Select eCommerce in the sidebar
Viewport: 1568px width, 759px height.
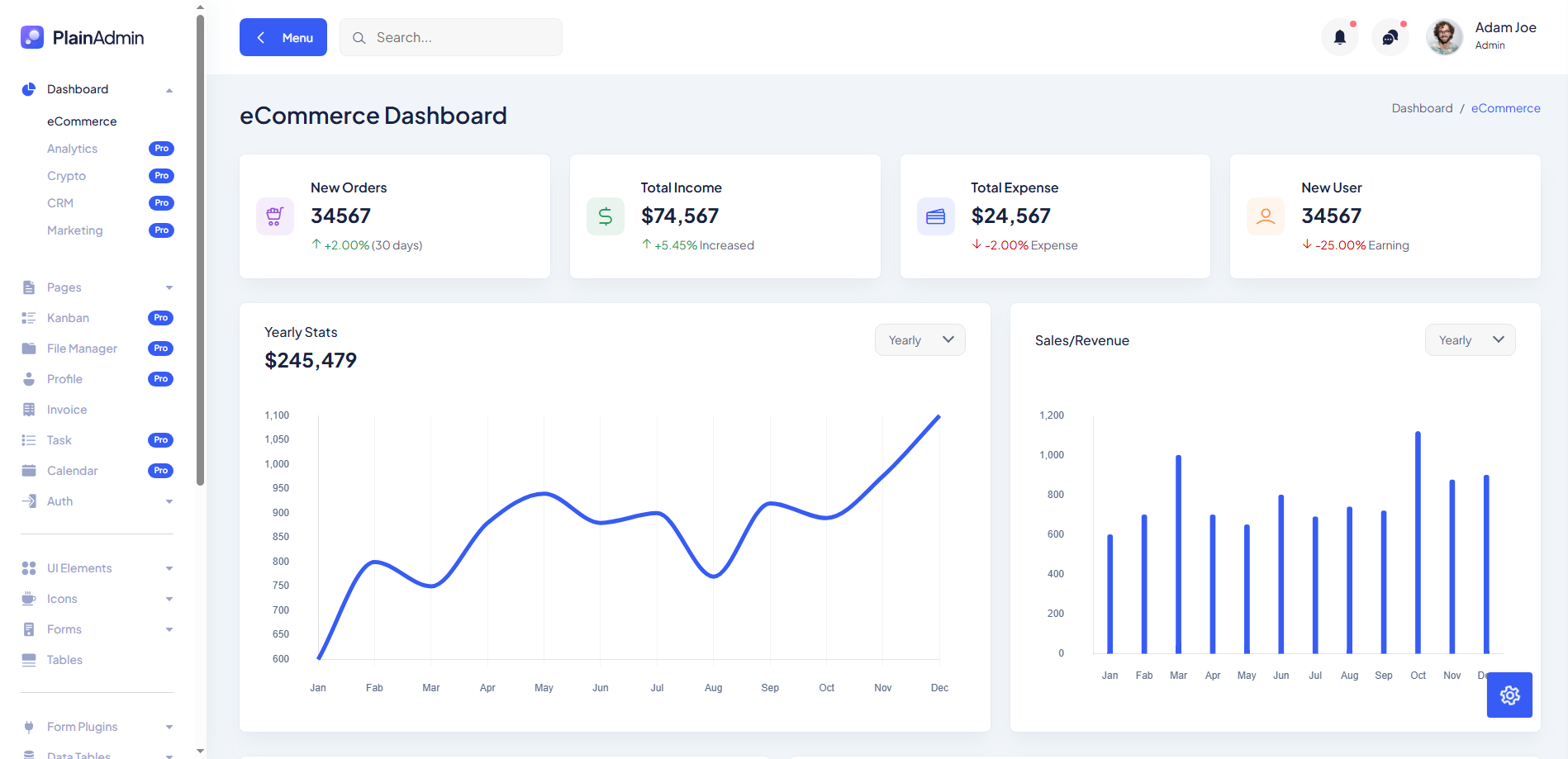point(82,121)
